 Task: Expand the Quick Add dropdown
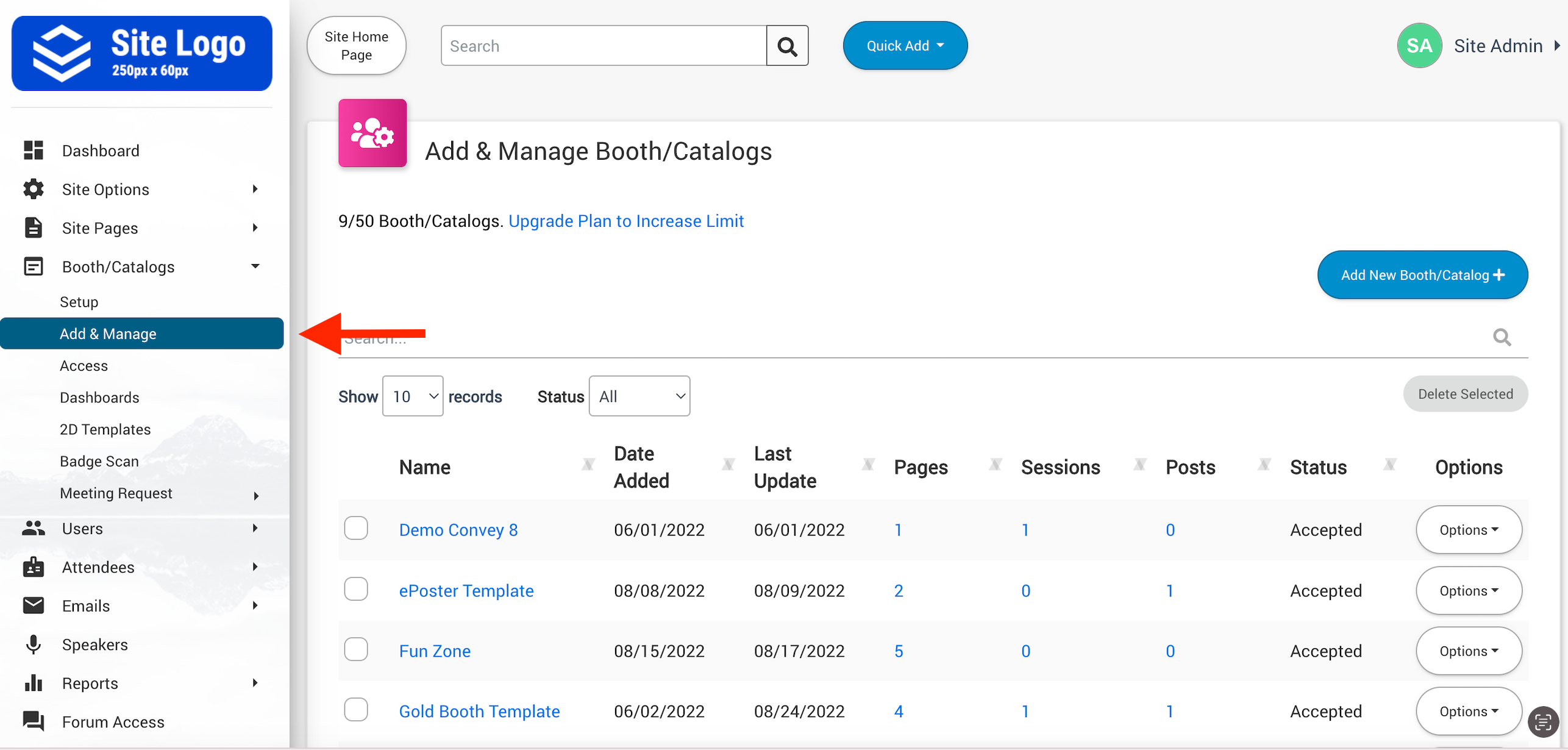click(905, 46)
